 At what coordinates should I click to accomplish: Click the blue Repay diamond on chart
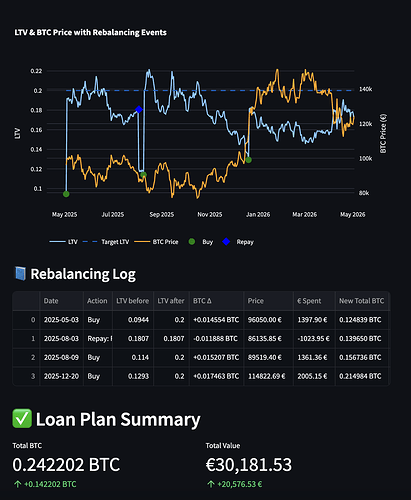coord(139,110)
